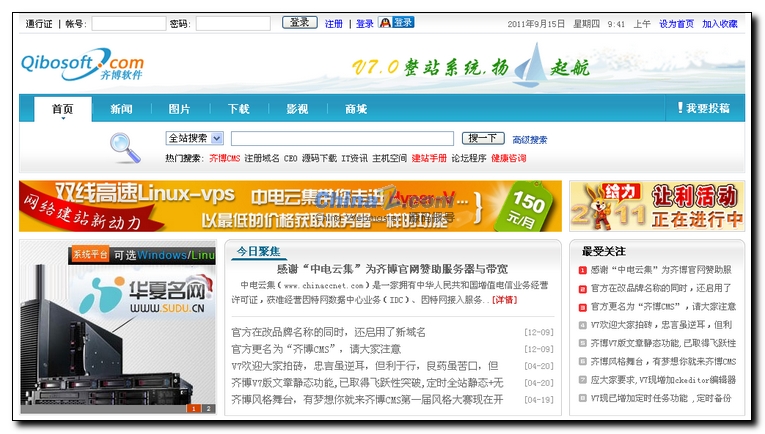The width and height of the screenshot is (765, 434).
Task: Open the 全站搜索 scope dropdown
Action: click(194, 138)
